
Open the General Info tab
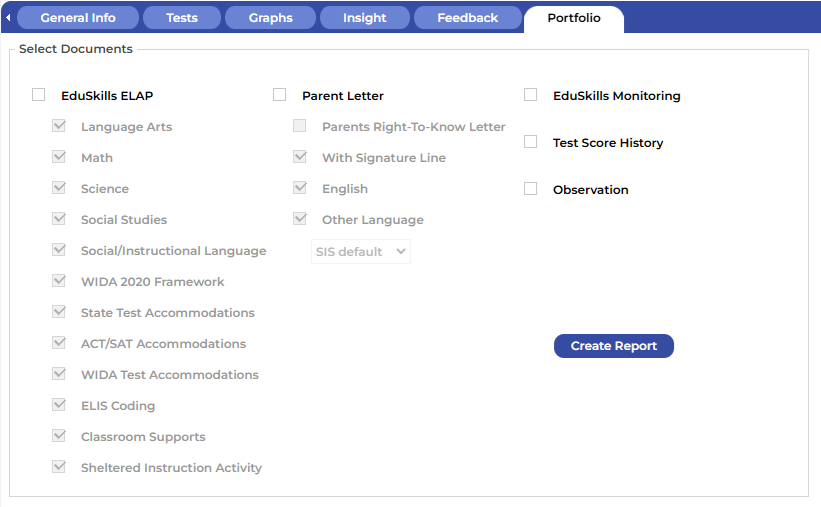pos(78,18)
